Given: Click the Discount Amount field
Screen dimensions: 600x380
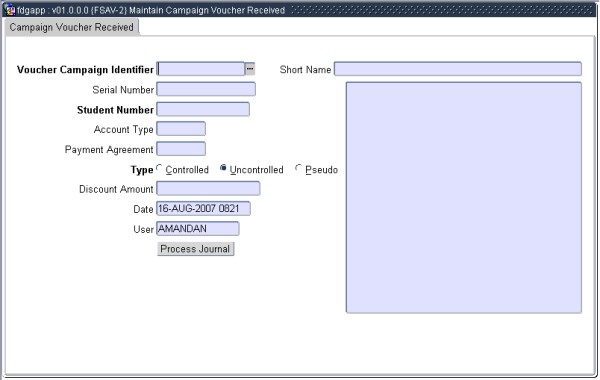Looking at the screenshot, I should (x=208, y=189).
